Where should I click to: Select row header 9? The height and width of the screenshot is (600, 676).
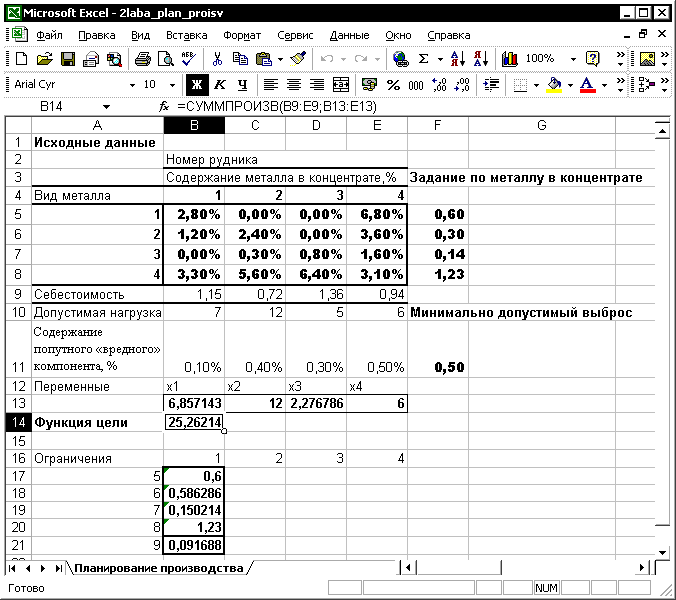18,294
